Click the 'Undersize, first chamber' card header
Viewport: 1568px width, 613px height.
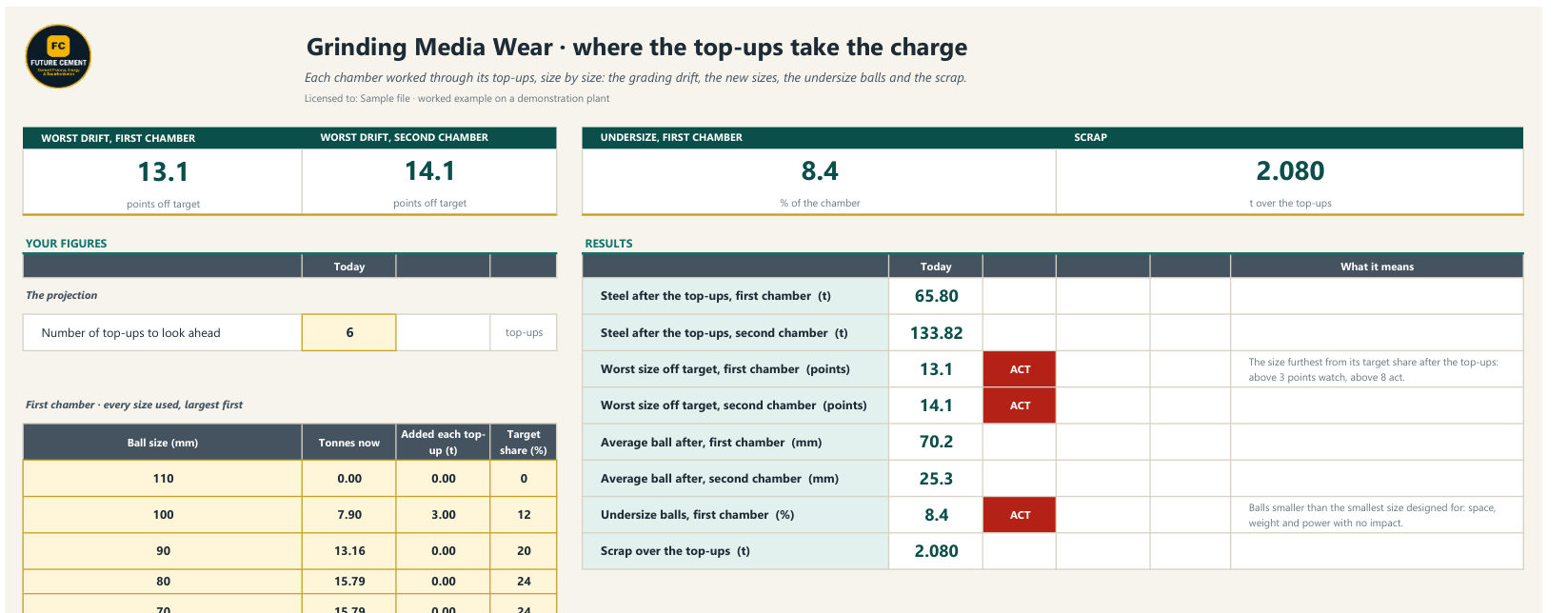pyautogui.click(x=819, y=138)
